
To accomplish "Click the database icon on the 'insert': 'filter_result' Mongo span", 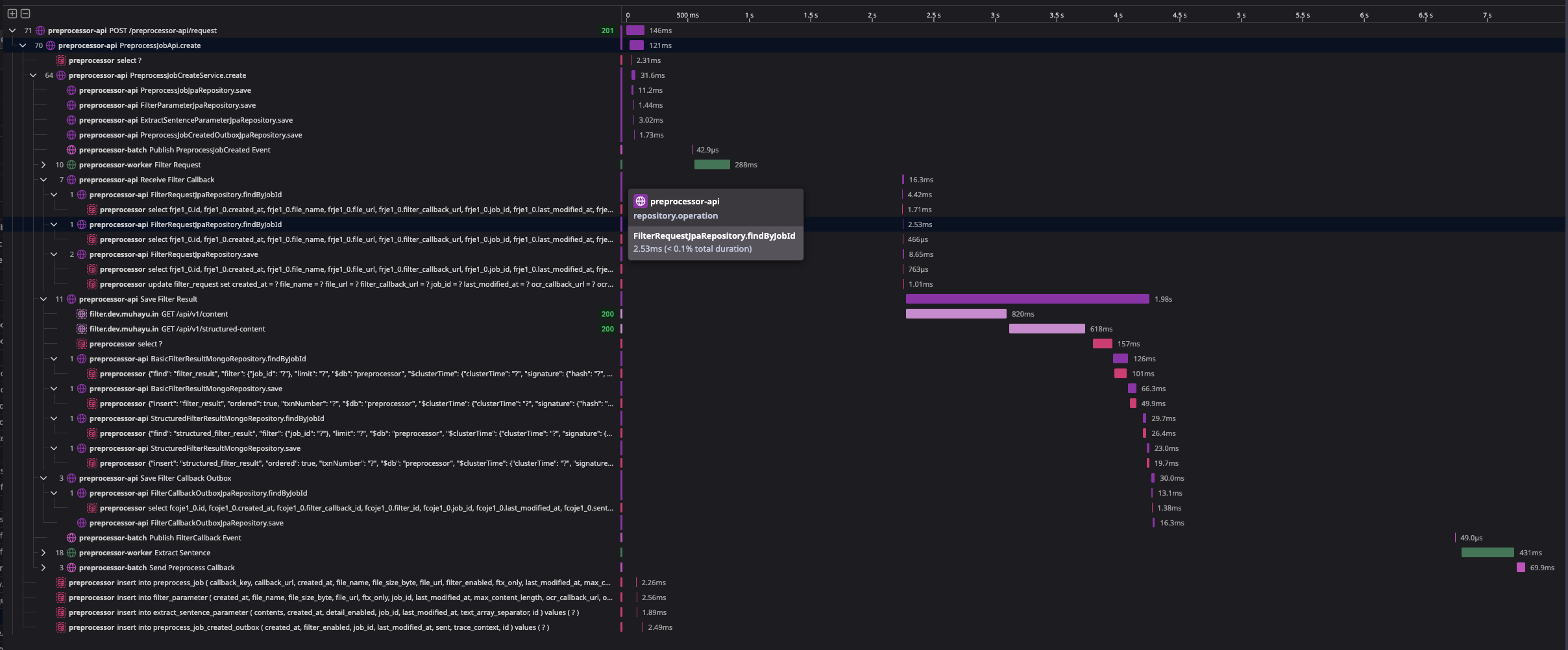I will pyautogui.click(x=92, y=403).
